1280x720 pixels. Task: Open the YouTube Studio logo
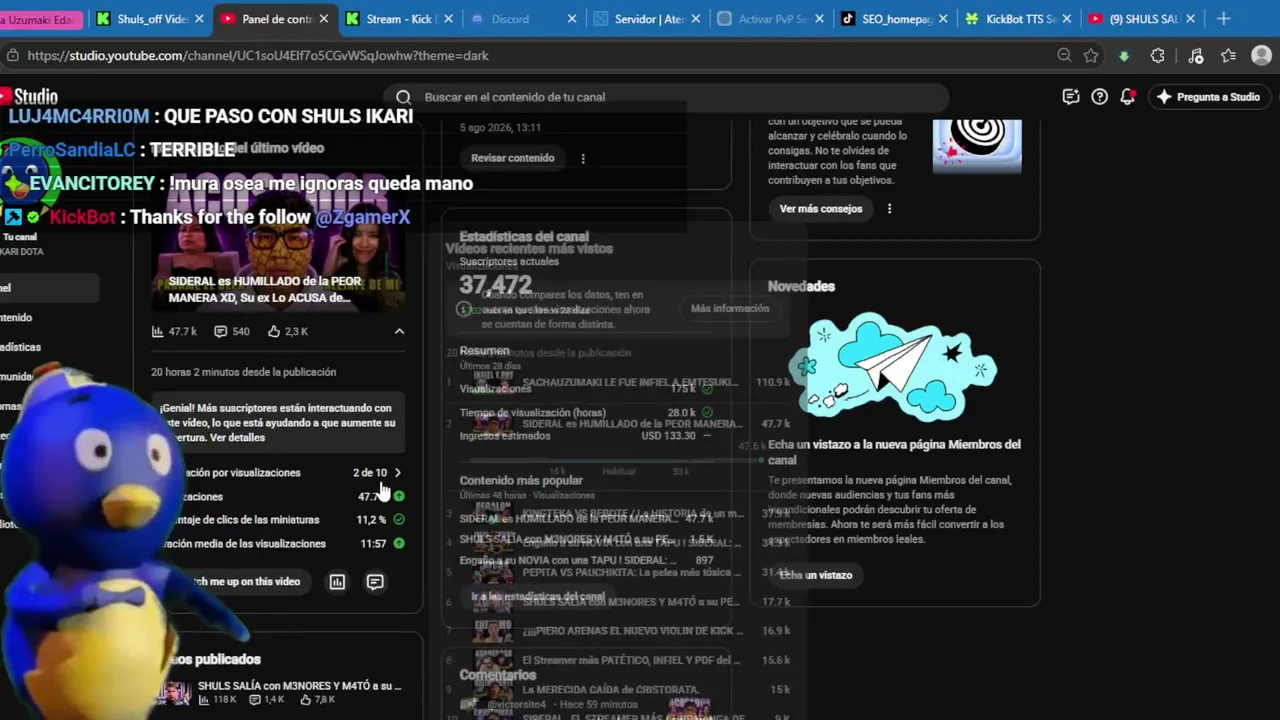coord(30,97)
